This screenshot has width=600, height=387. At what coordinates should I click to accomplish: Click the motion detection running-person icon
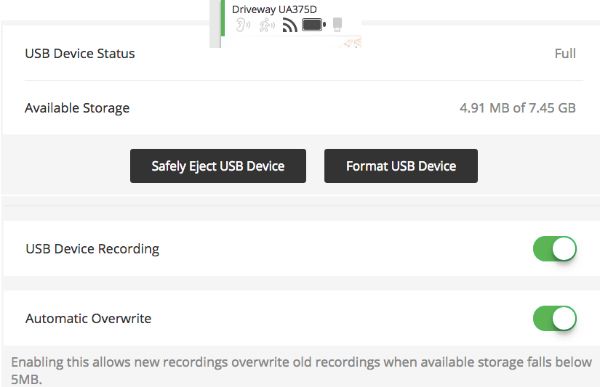267,25
